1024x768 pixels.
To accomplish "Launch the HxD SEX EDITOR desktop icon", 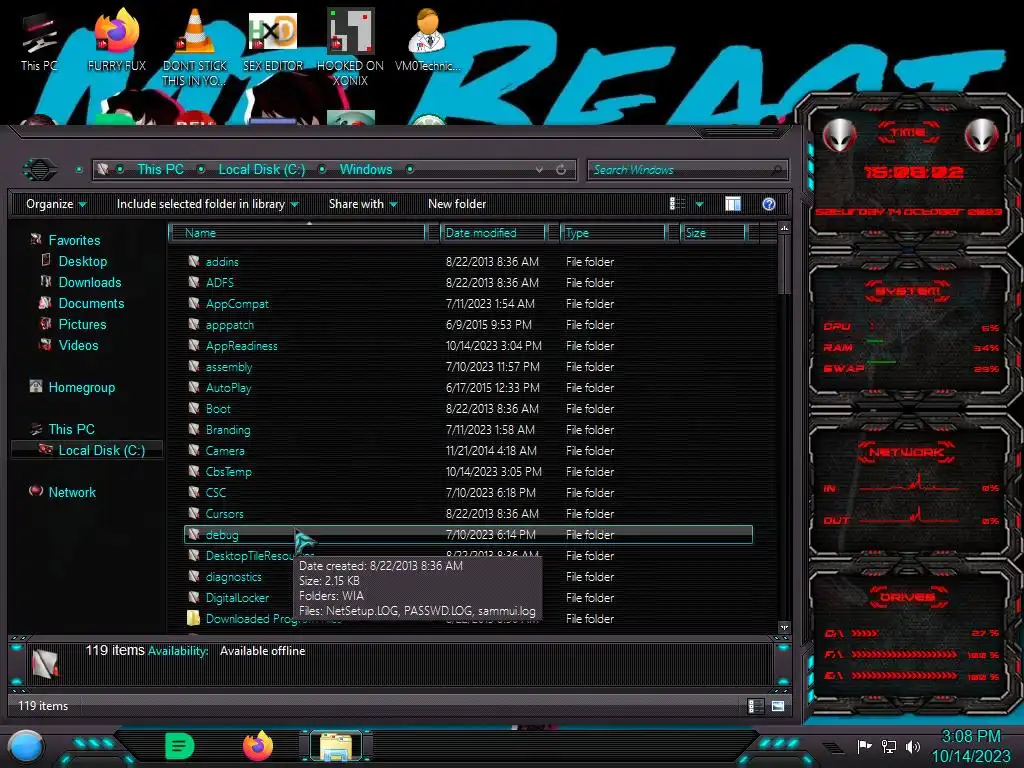I will pyautogui.click(x=273, y=40).
